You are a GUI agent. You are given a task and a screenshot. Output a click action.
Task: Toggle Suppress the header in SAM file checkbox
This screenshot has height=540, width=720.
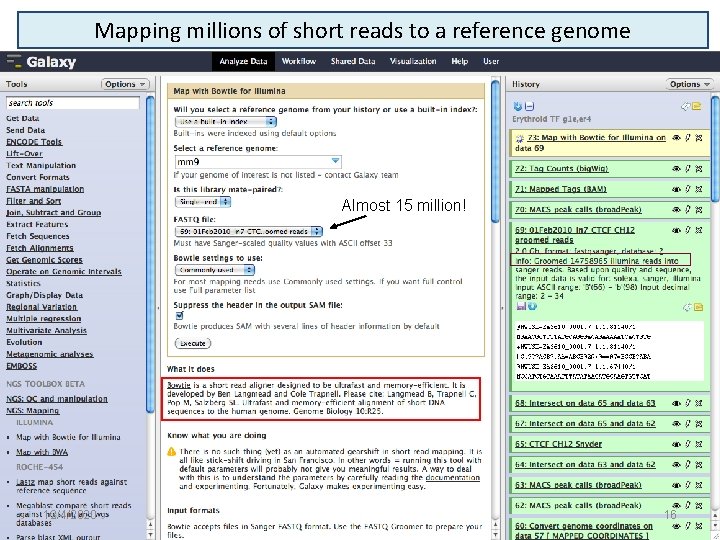tap(180, 315)
